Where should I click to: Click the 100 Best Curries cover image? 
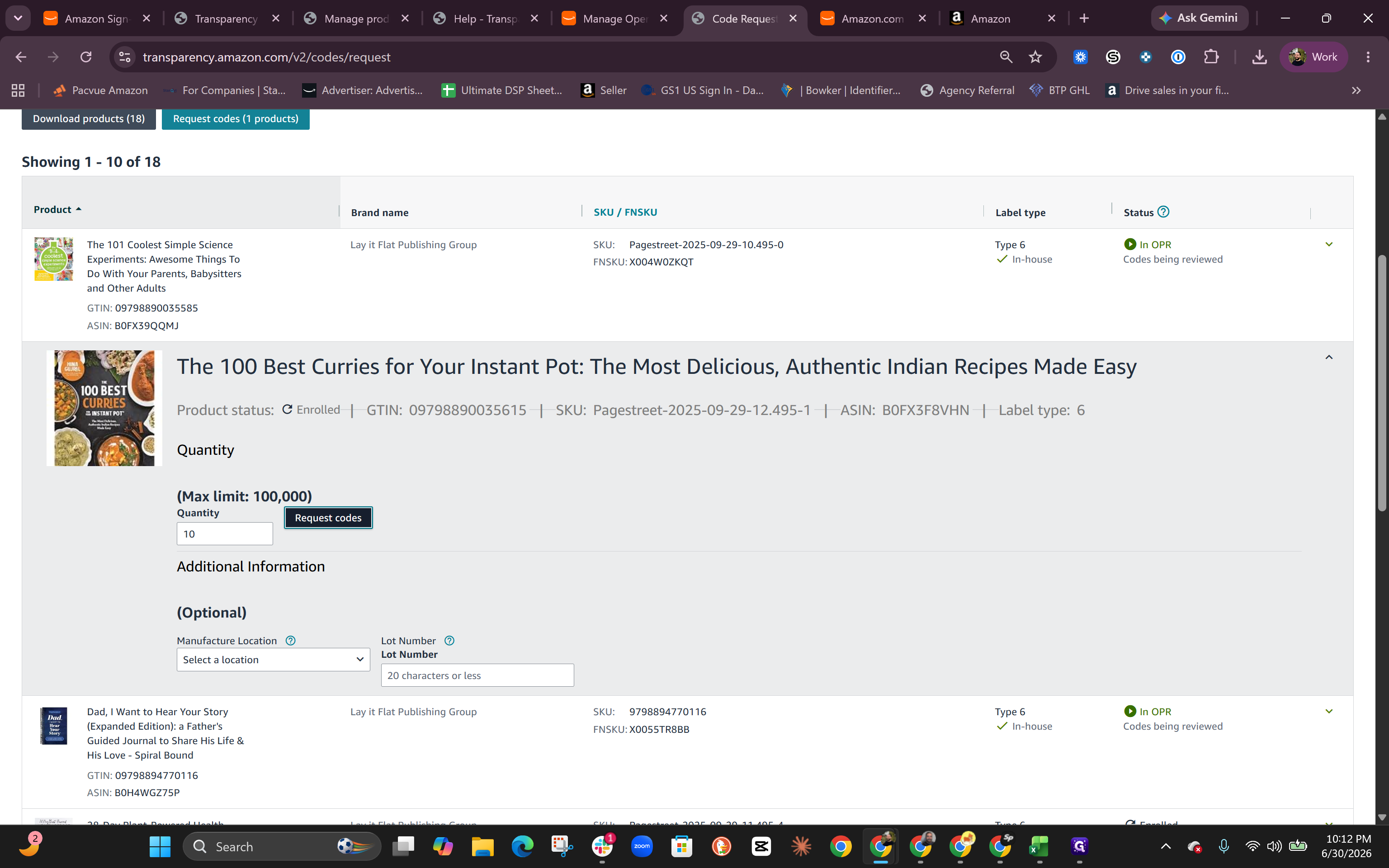tap(104, 408)
